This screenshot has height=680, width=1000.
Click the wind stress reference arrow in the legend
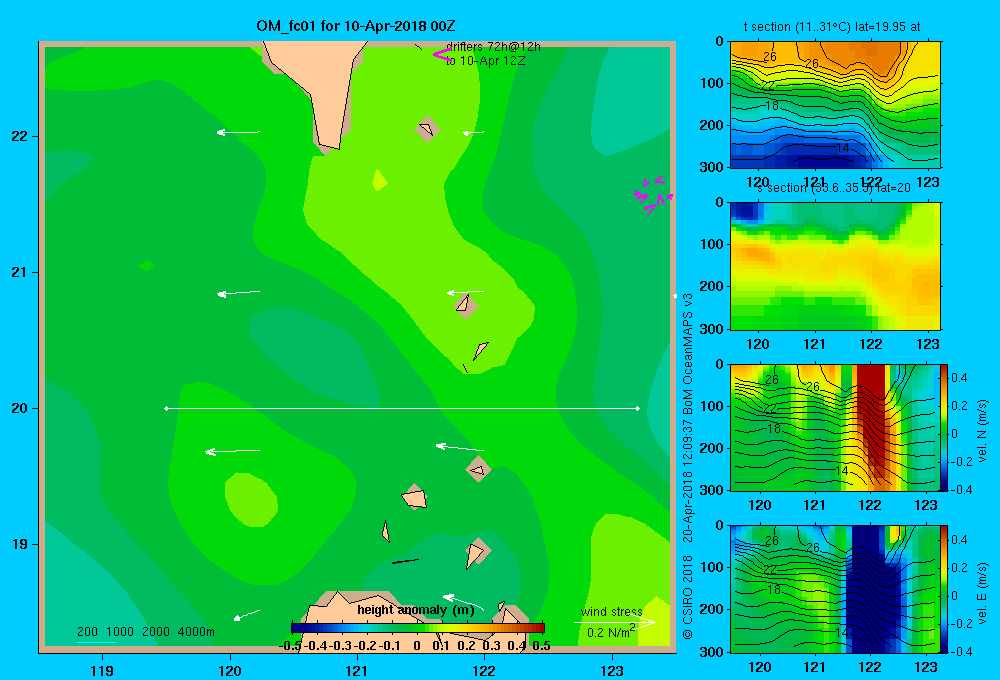[615, 622]
